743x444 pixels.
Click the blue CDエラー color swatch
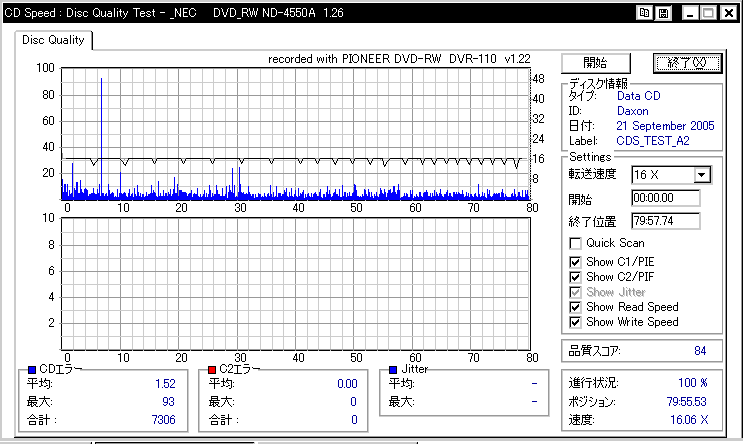point(32,370)
